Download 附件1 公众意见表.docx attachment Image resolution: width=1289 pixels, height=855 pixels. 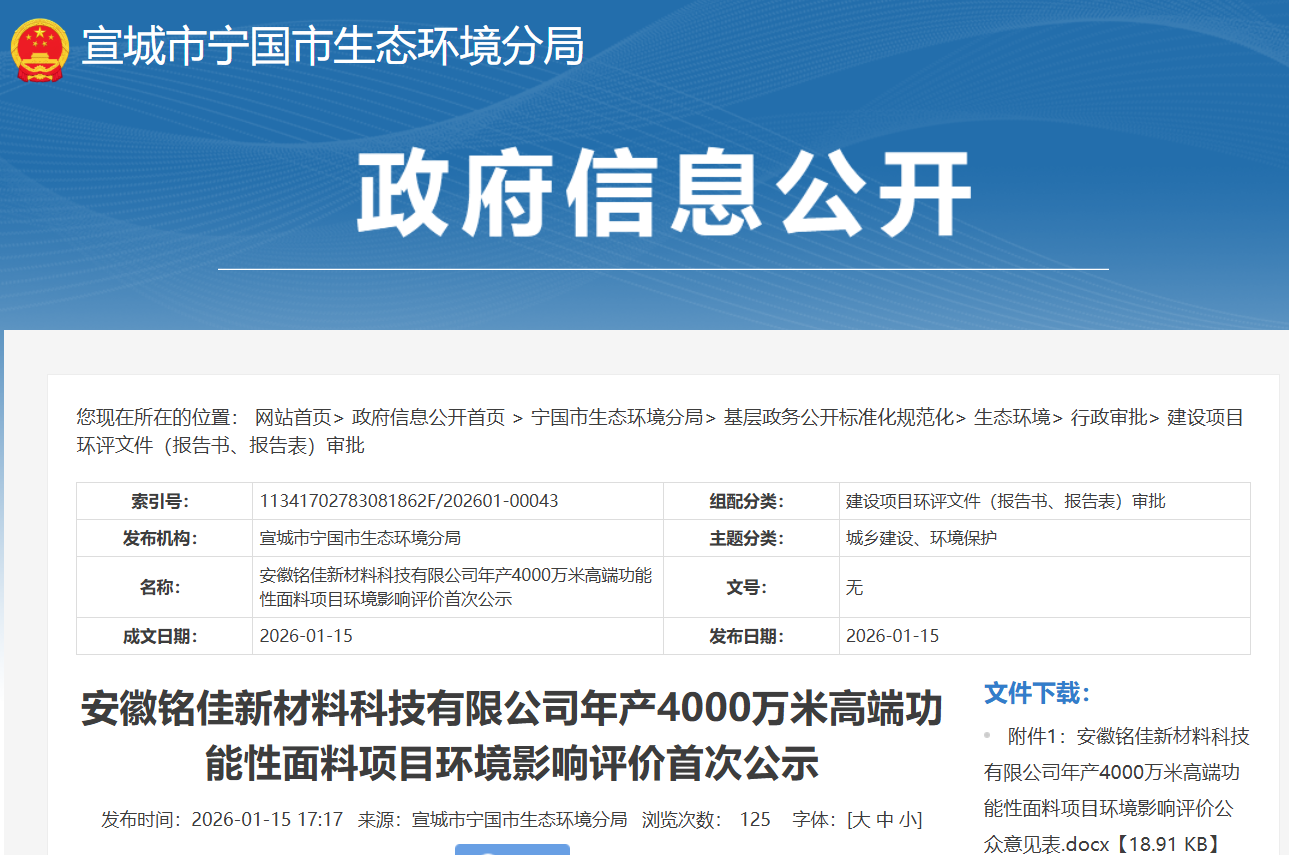[x=1116, y=790]
